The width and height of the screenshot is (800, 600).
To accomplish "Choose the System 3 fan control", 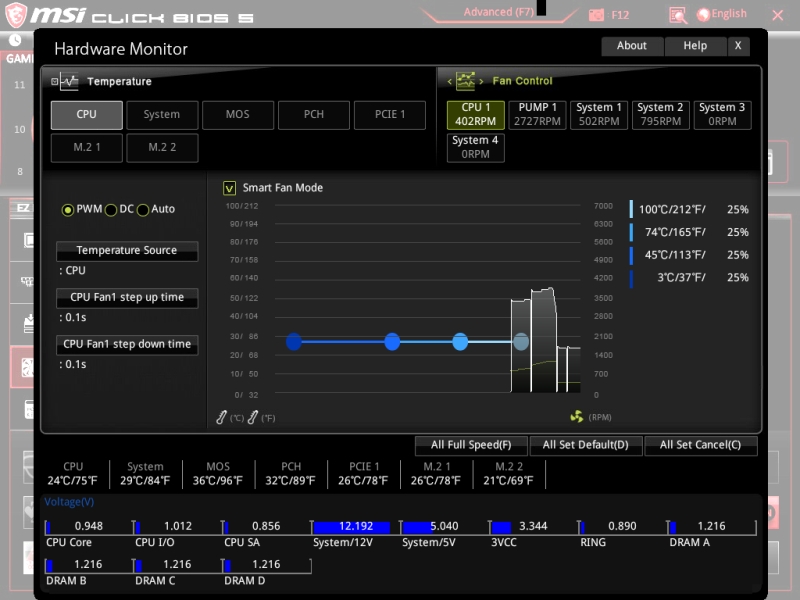I will [722, 115].
